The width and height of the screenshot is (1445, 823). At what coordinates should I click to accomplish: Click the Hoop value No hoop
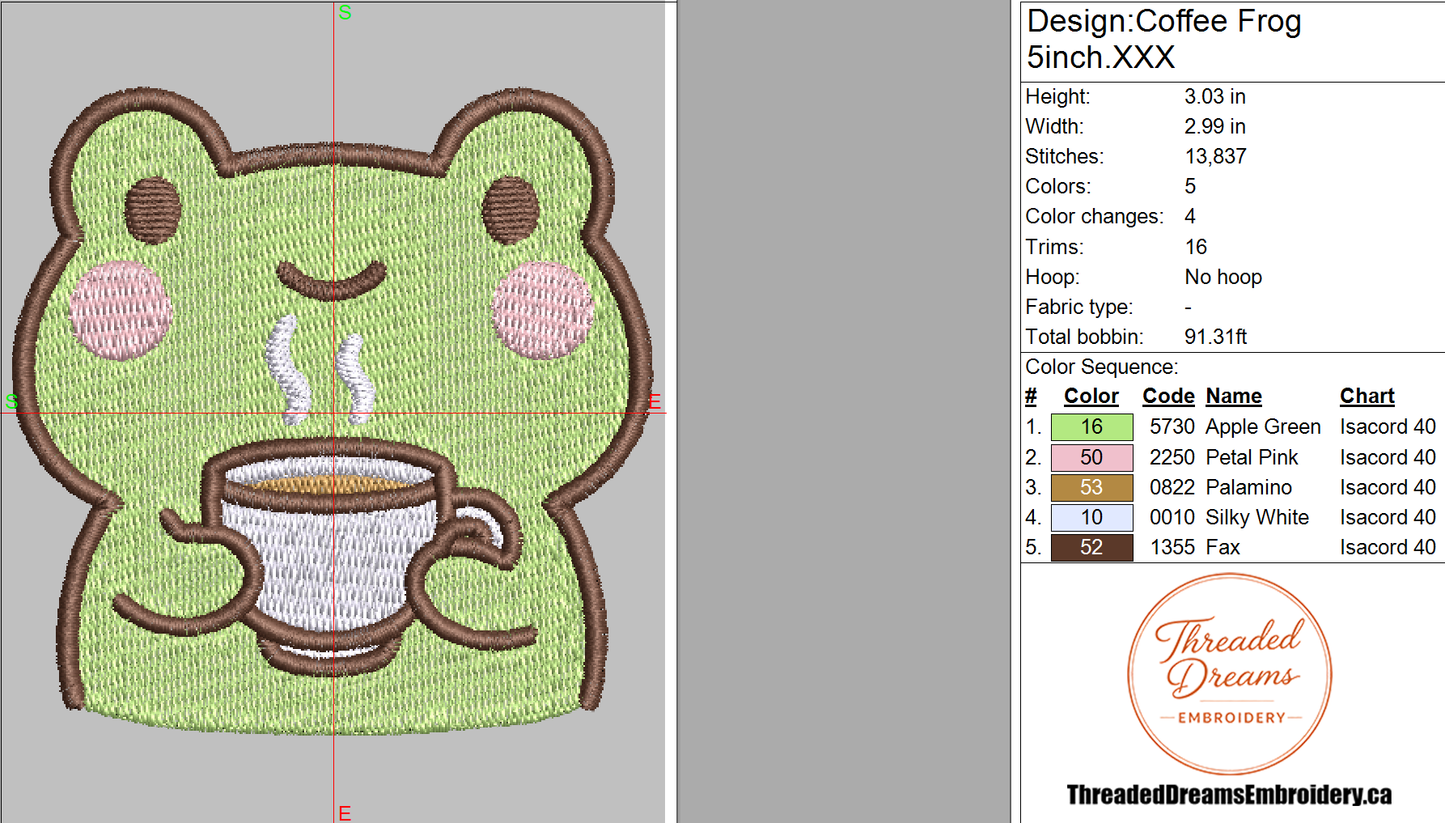(1223, 277)
